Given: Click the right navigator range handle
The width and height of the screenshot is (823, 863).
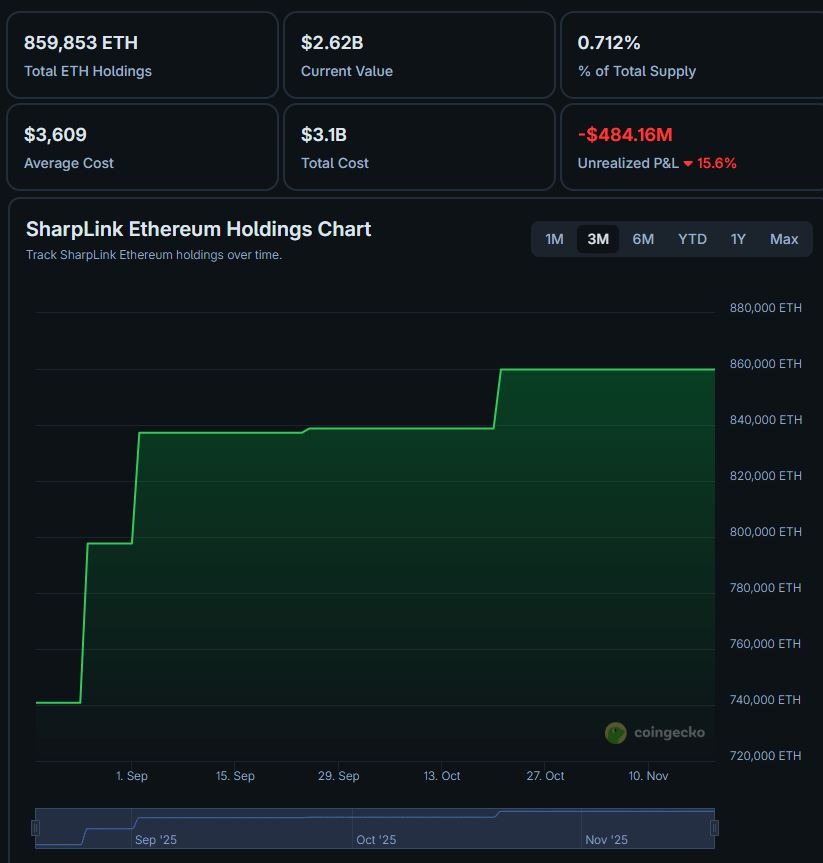Looking at the screenshot, I should click(x=714, y=828).
